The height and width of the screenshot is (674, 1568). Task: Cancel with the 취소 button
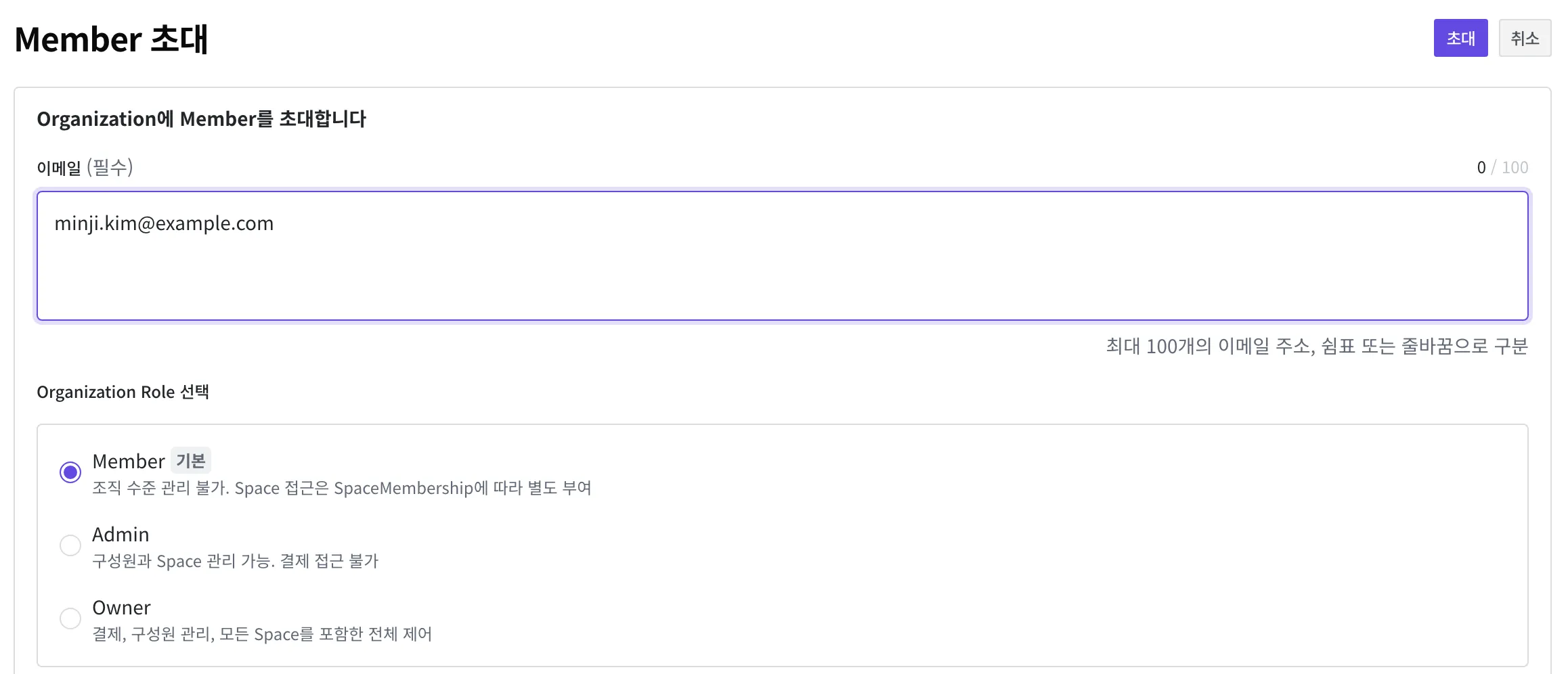click(1525, 38)
